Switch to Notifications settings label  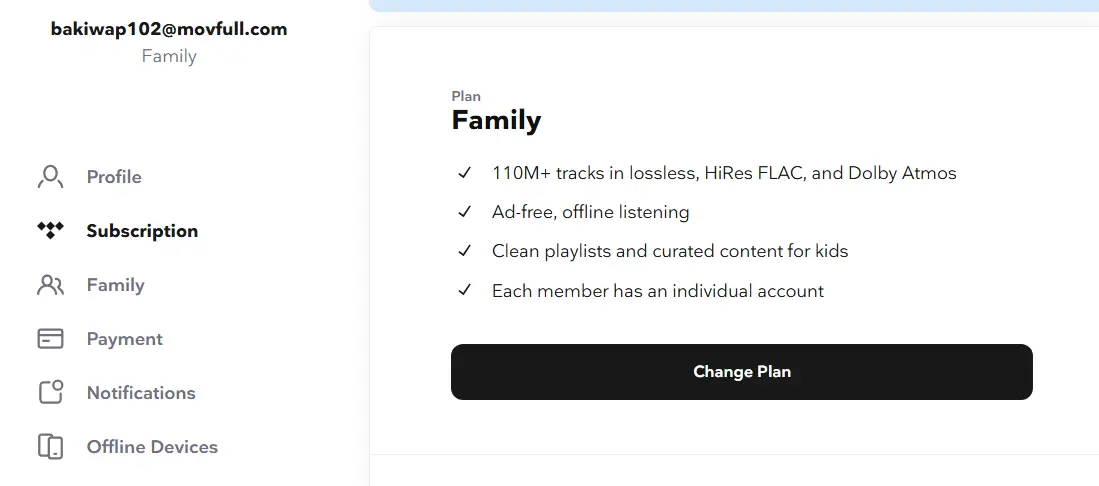point(141,393)
